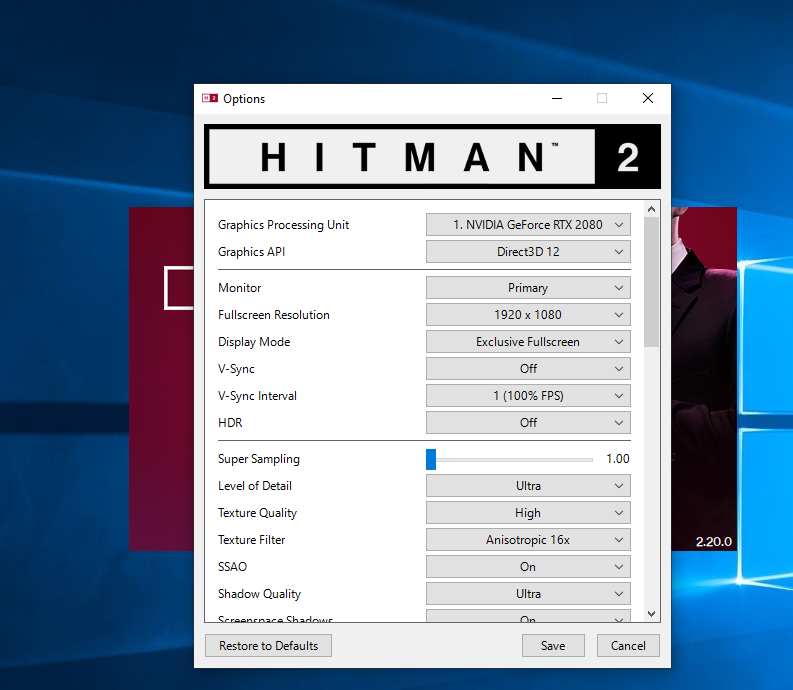The width and height of the screenshot is (793, 690).
Task: Open the Level of Detail dropdown
Action: (x=528, y=486)
